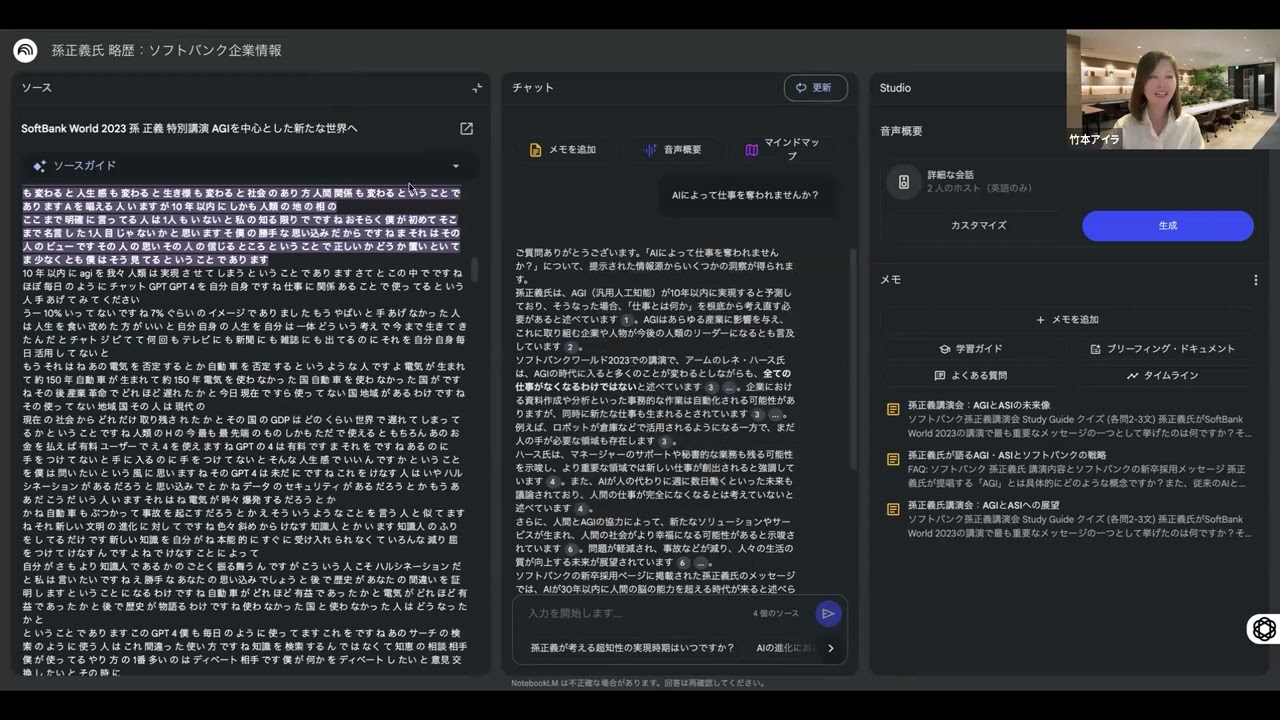Select the AIの進化に suggestion chip

(x=785, y=648)
